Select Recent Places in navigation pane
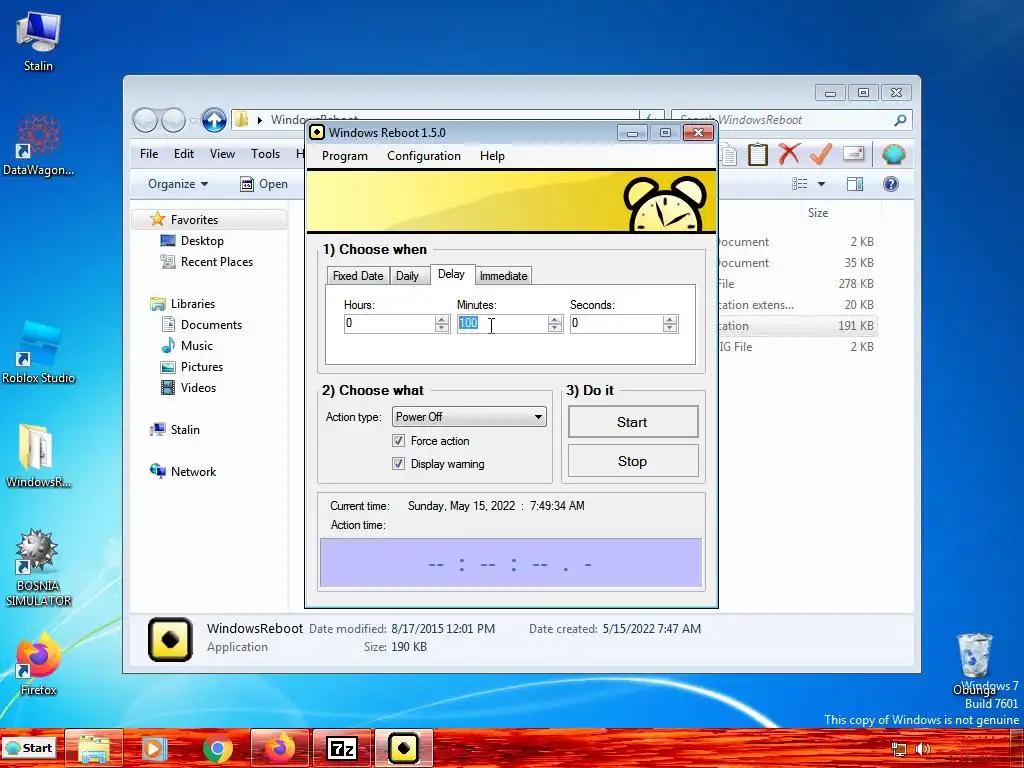This screenshot has height=768, width=1024. 216,262
